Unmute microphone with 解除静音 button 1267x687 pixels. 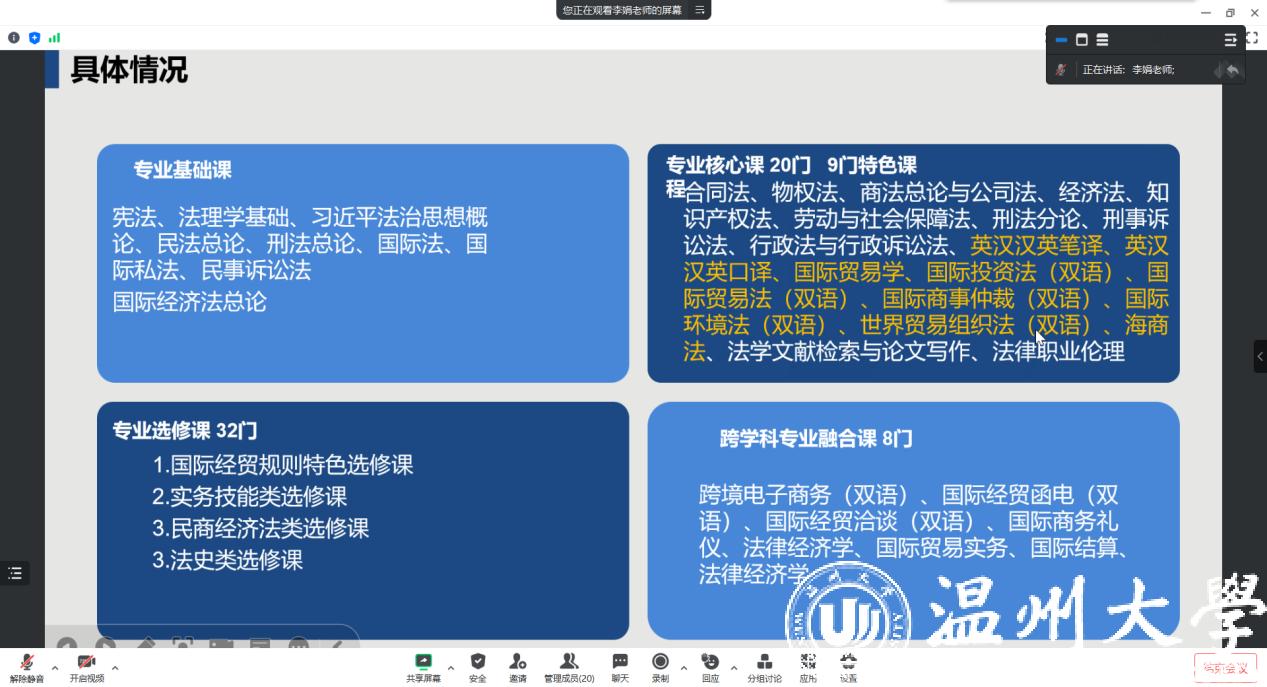(27, 666)
